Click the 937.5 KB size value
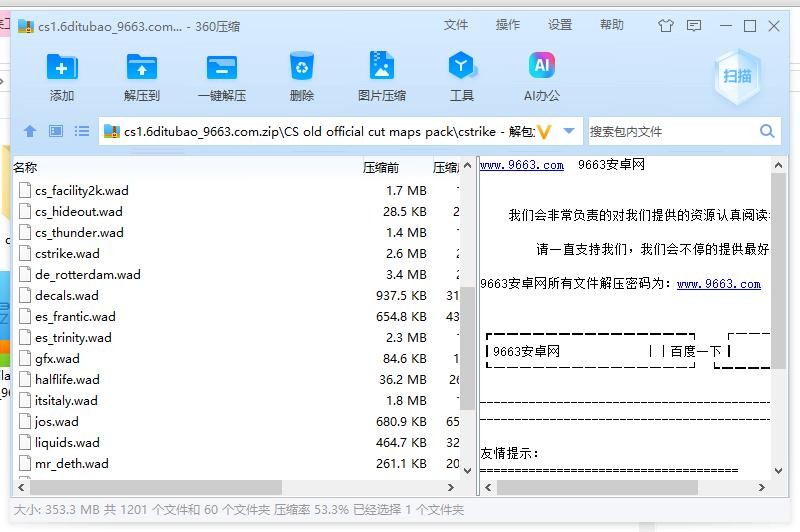Viewport: 800px width, 532px height. (x=401, y=295)
